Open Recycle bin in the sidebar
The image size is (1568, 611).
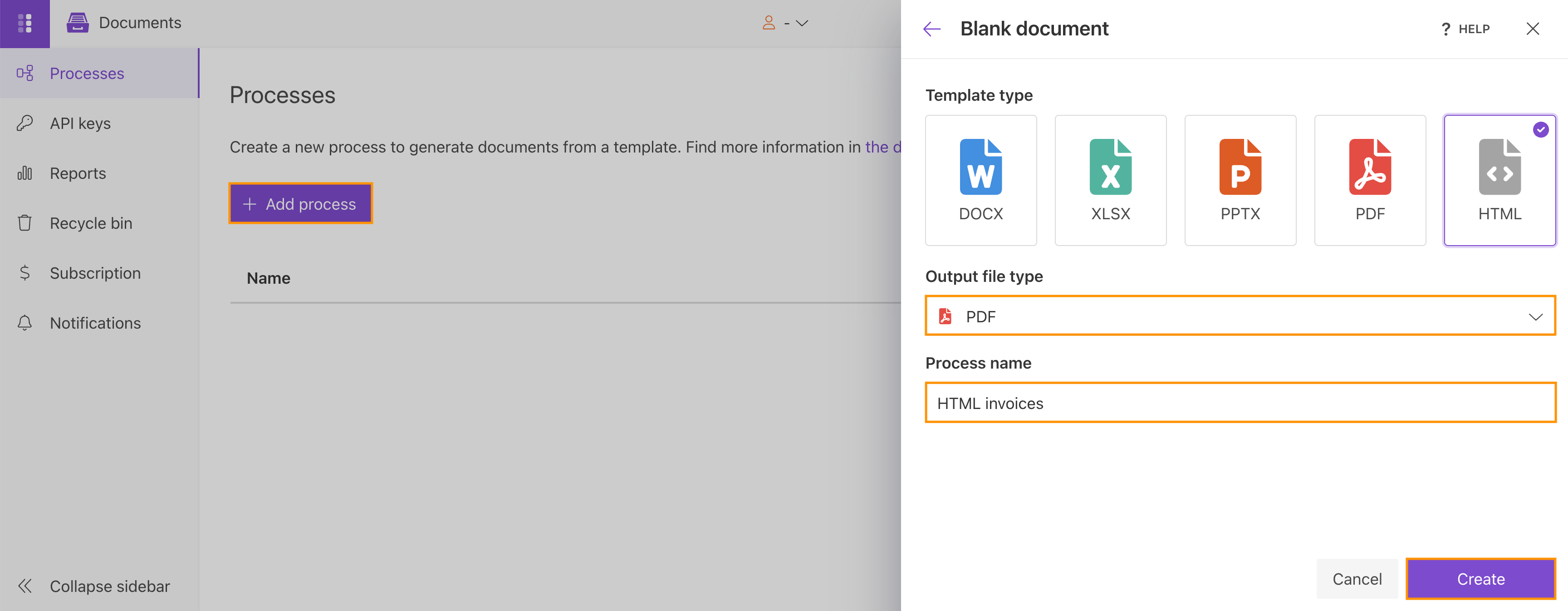(99, 223)
